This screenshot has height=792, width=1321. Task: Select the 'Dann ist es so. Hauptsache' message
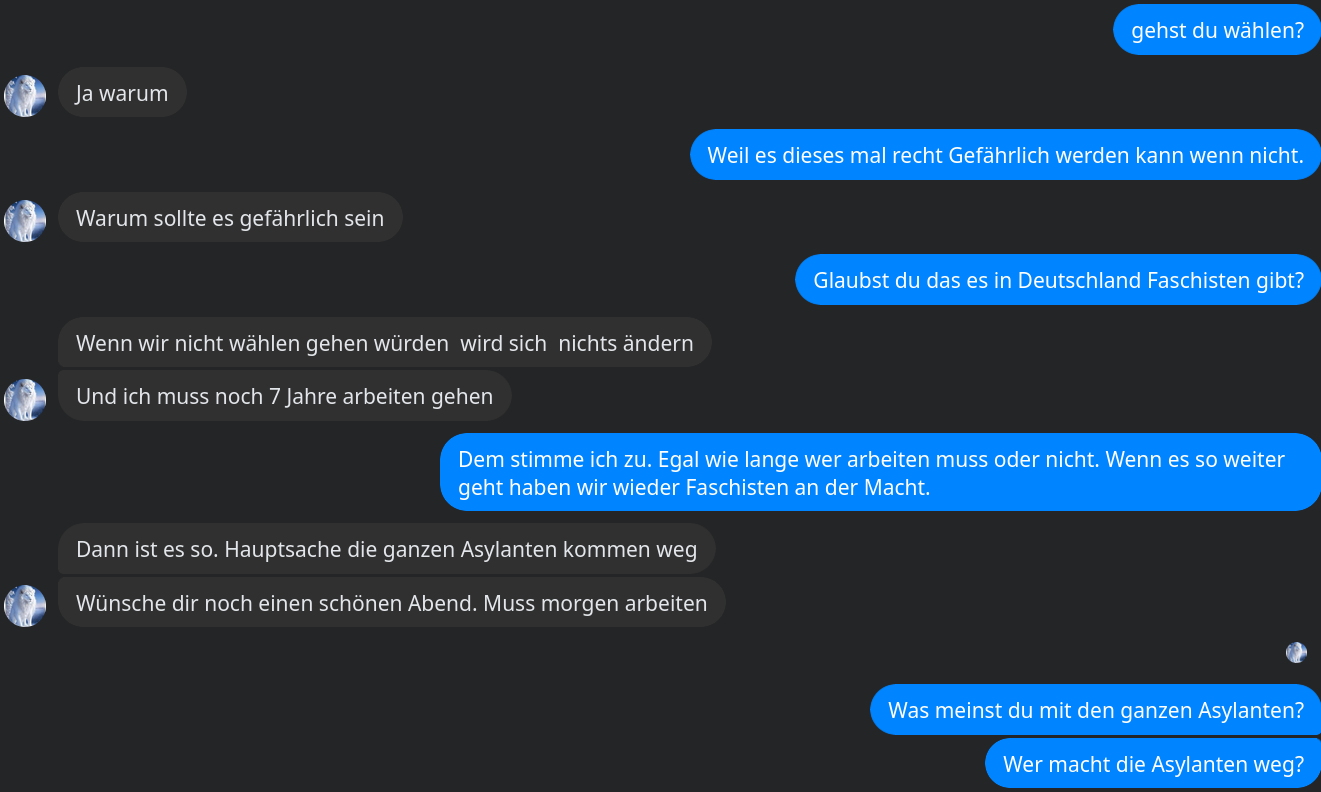(x=387, y=549)
